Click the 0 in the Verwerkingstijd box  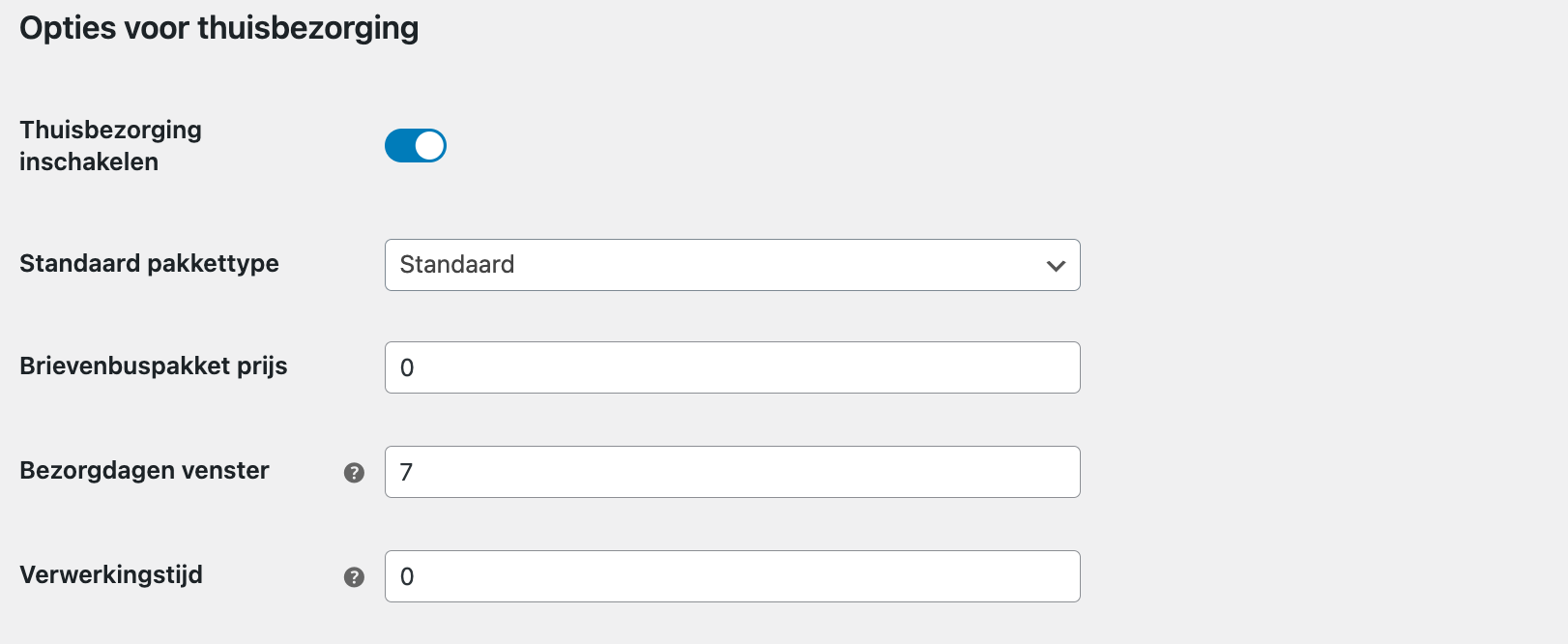(406, 576)
